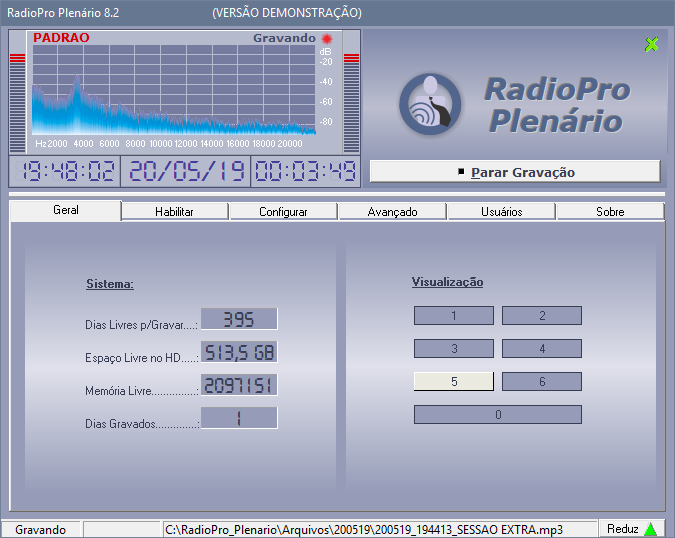Switch to the Configurar tab
This screenshot has height=538, width=675.
(283, 212)
